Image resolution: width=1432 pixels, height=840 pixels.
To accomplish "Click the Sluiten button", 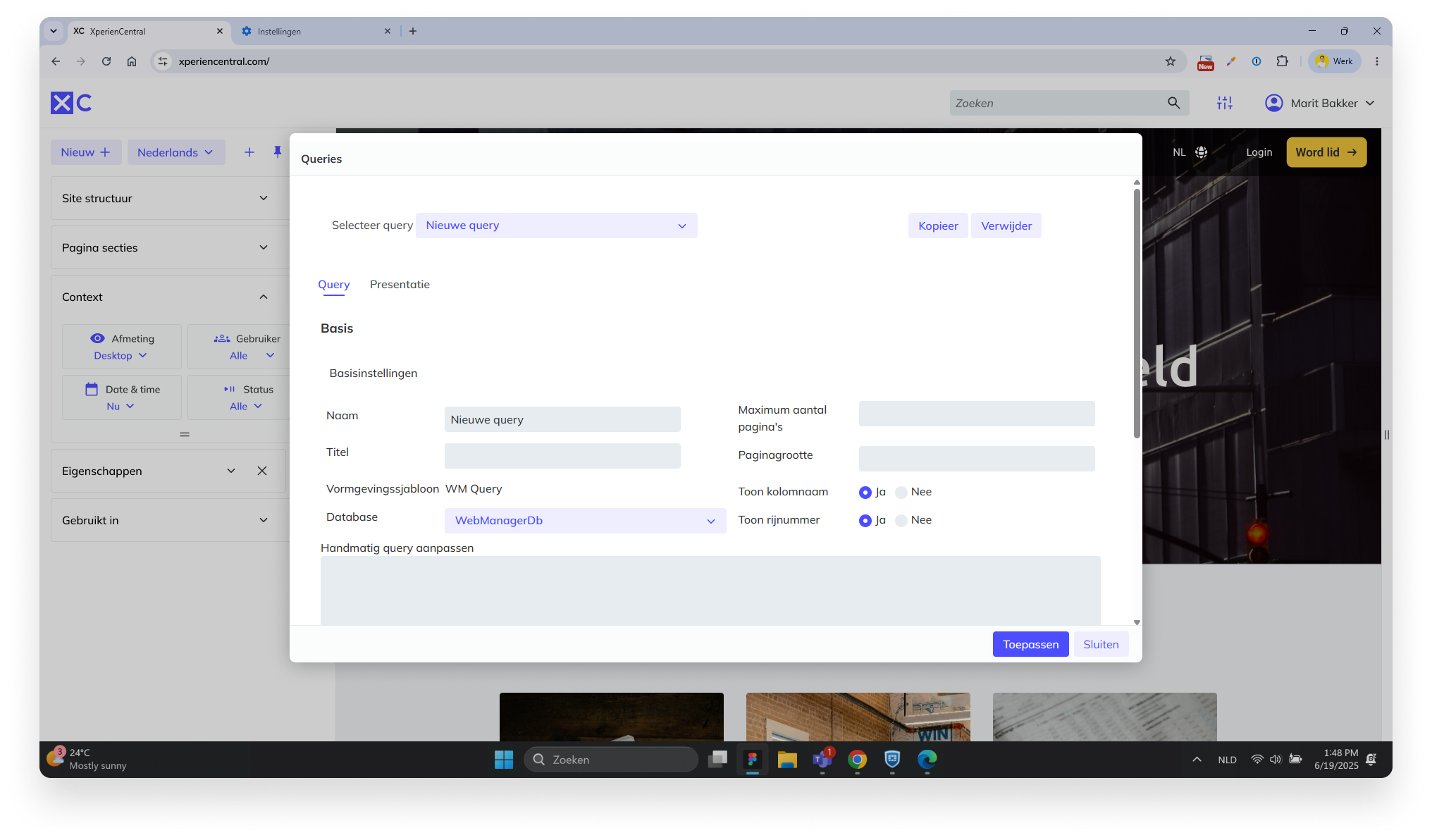I will coord(1101,644).
